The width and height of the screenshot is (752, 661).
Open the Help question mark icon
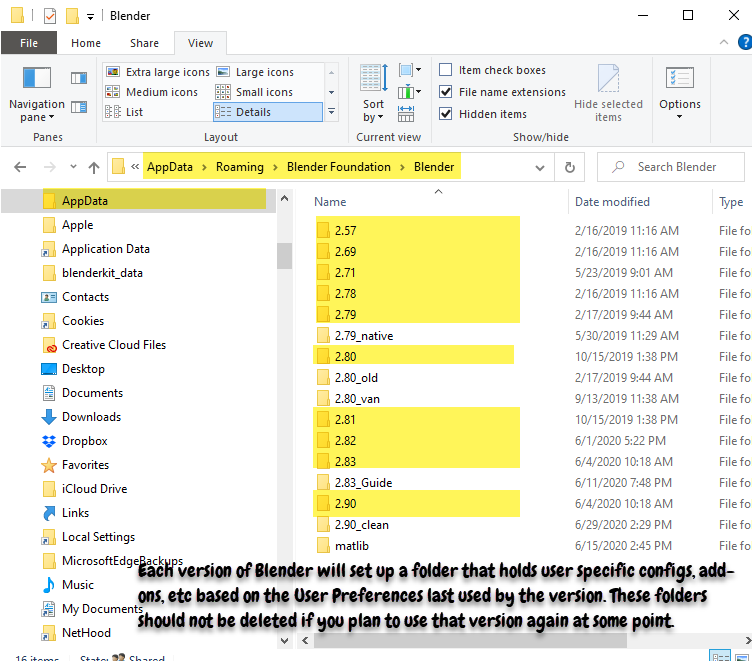[745, 42]
